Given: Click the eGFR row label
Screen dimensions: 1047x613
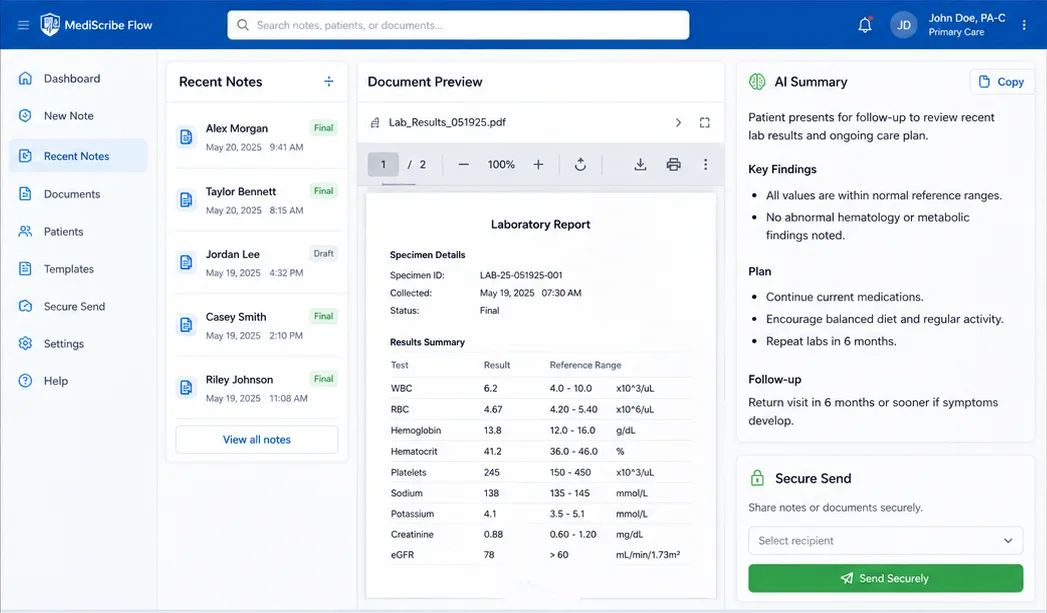Looking at the screenshot, I should tap(403, 554).
